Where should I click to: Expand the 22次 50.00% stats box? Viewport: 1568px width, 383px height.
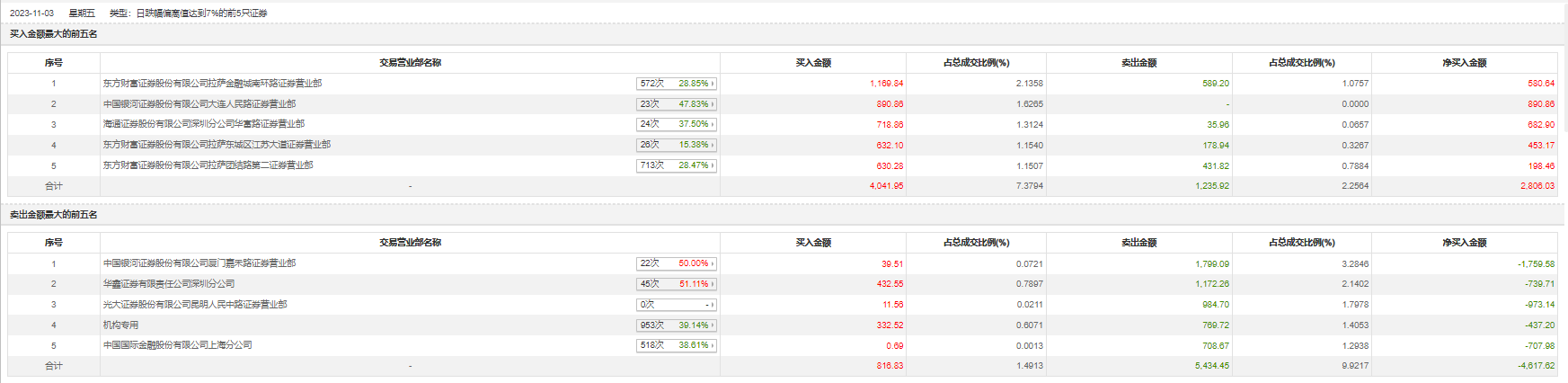[x=677, y=263]
